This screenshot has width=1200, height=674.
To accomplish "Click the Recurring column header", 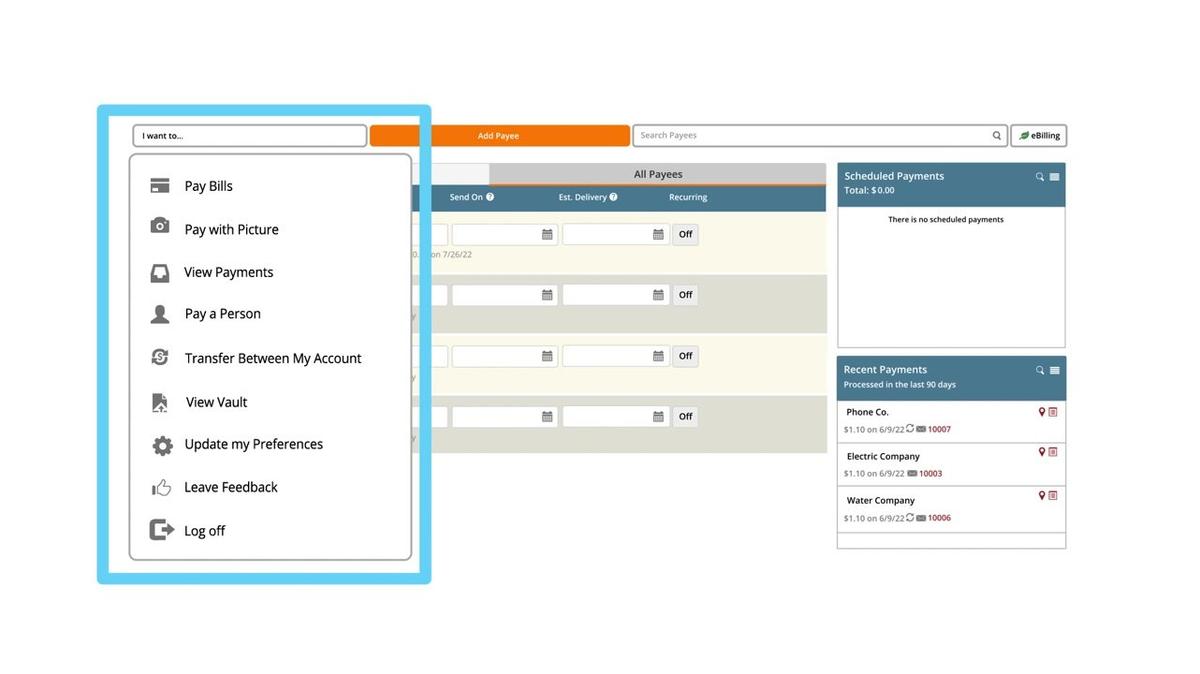I will click(x=688, y=197).
